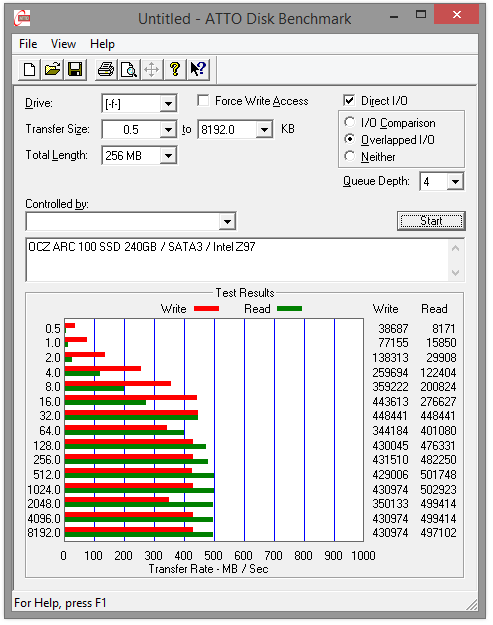This screenshot has height=625, width=493.
Task: Enable Force Write Access checkbox
Action: [x=203, y=100]
